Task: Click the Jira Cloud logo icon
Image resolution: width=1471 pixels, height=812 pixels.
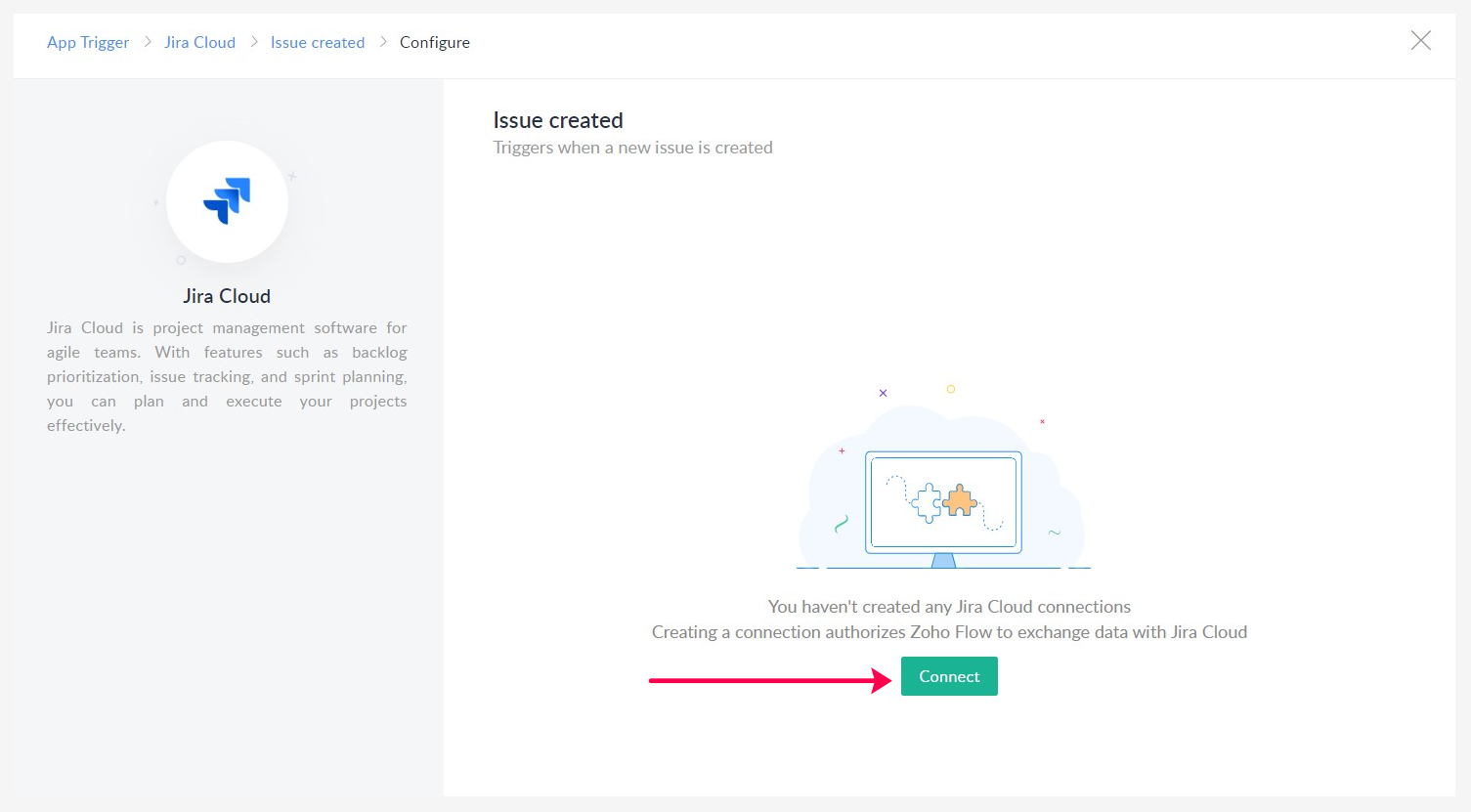Action: [x=227, y=201]
